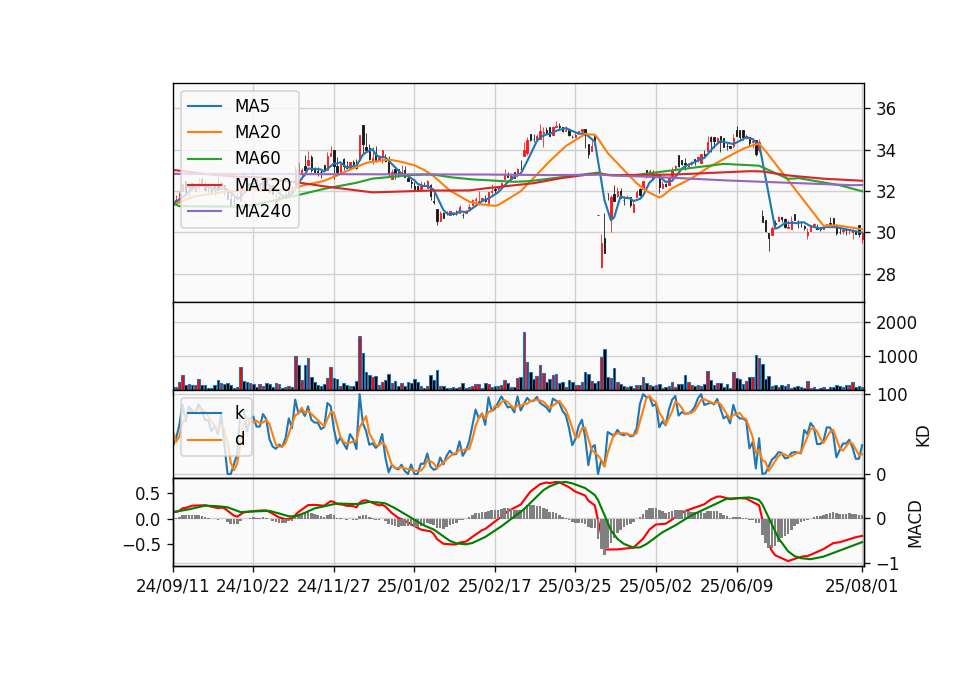This screenshot has width=960, height=690.
Task: Click the volume axis value 1000
Action: (896, 358)
